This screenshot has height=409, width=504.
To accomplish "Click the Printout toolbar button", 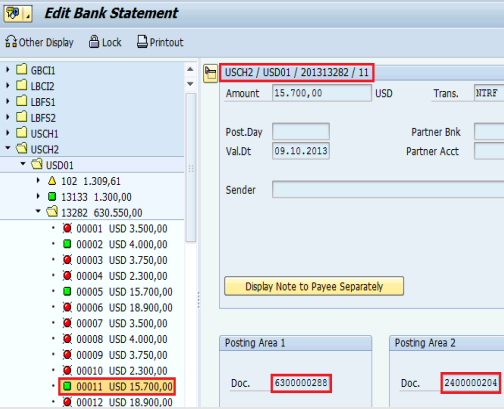I will (160, 42).
